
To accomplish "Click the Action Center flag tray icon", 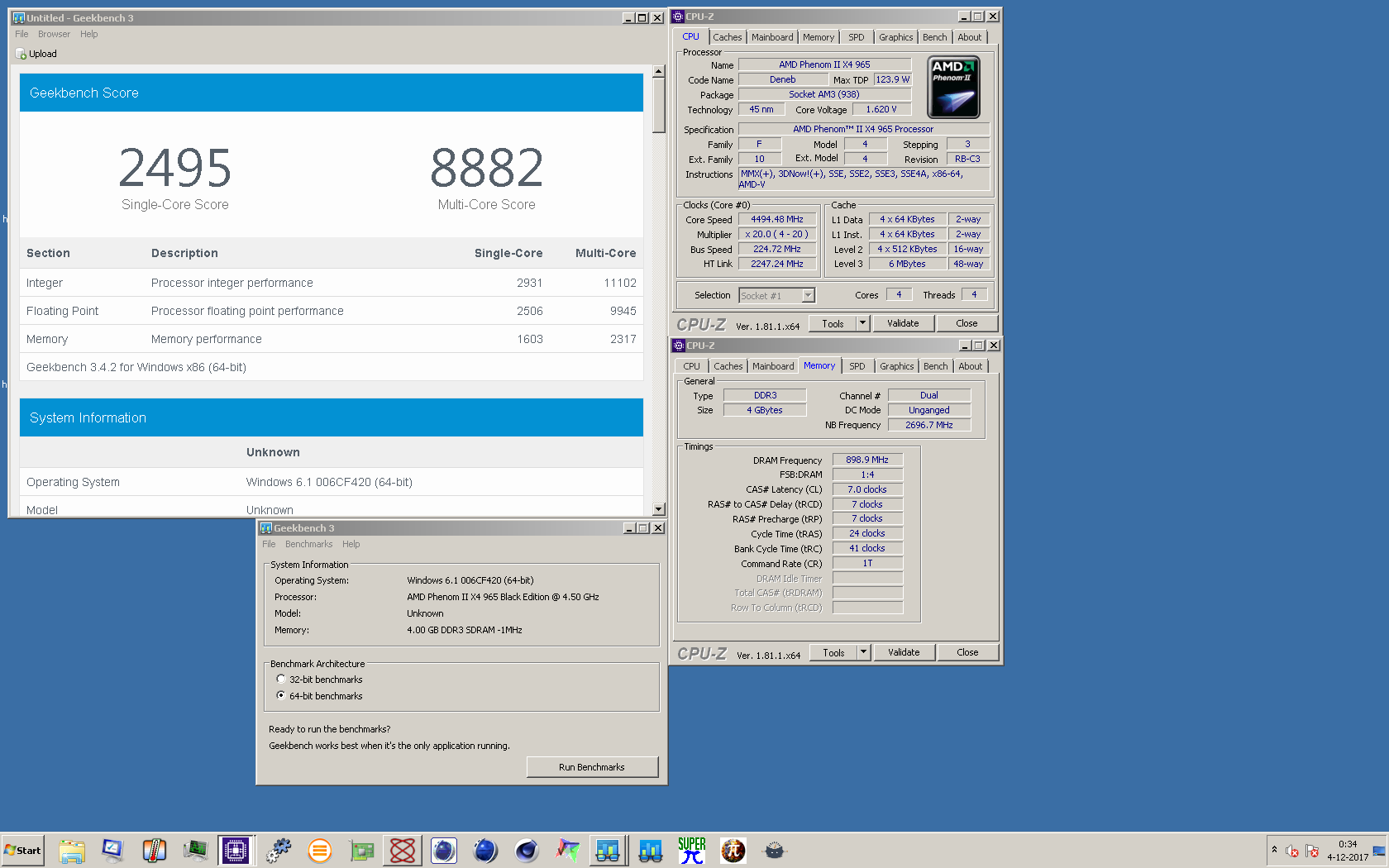I will click(1312, 851).
